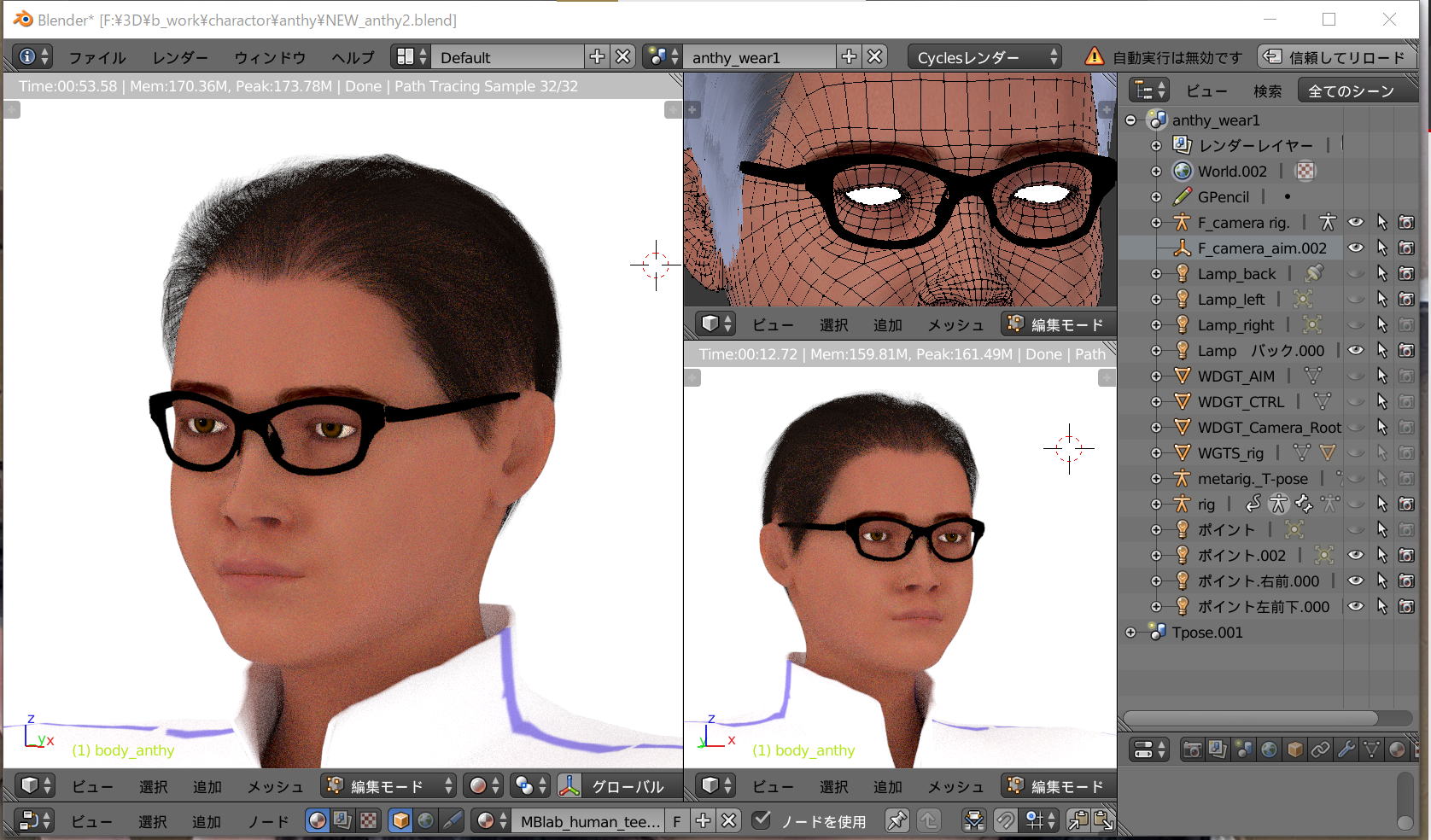The height and width of the screenshot is (840, 1431).
Task: Collapse the anthy_wear1 scene tree
Action: (x=1130, y=120)
